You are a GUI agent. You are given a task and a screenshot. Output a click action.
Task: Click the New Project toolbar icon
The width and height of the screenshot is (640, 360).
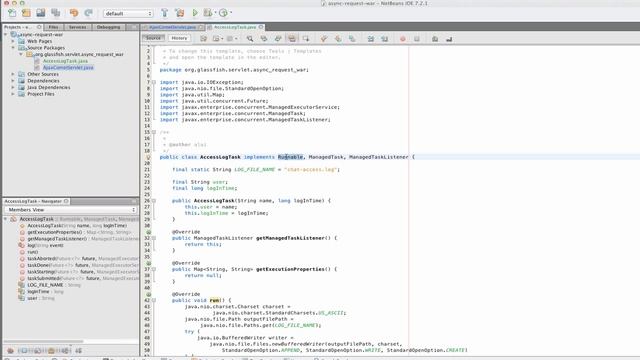26,13
